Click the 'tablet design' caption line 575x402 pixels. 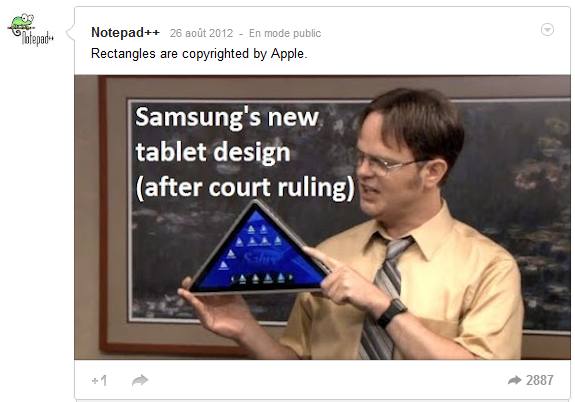(213, 152)
